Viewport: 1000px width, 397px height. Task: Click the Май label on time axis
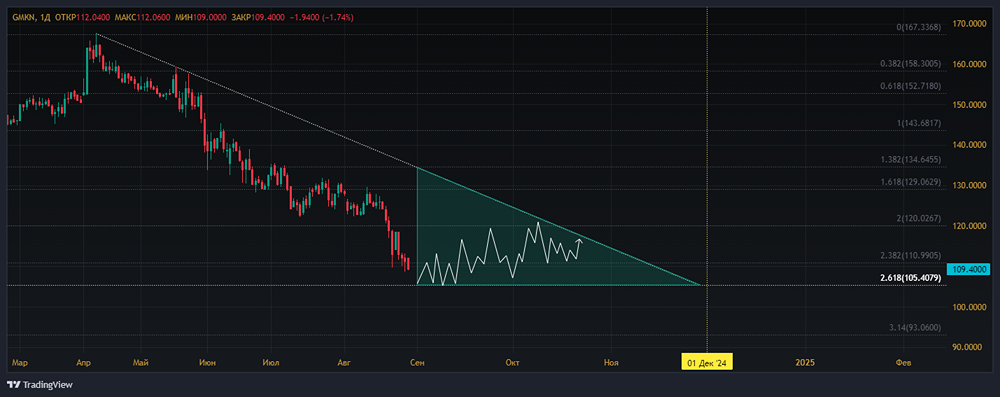coord(141,363)
